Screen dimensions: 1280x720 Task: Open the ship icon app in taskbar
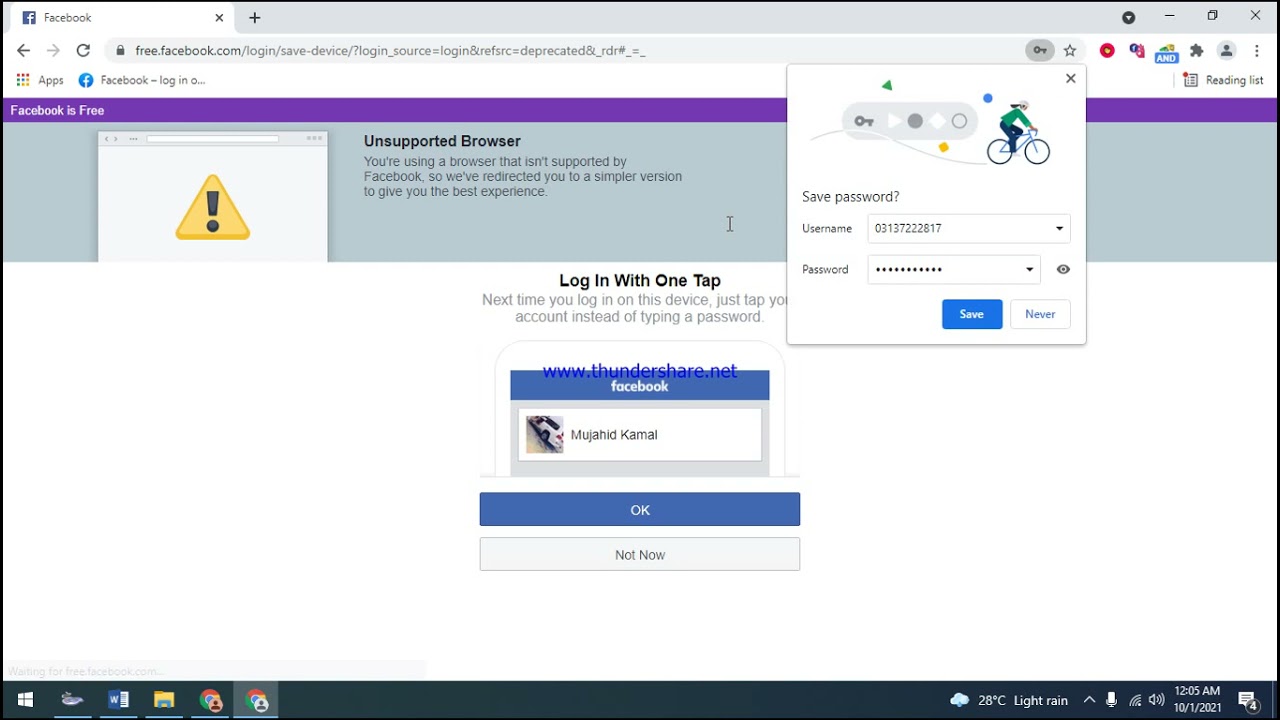[x=72, y=700]
